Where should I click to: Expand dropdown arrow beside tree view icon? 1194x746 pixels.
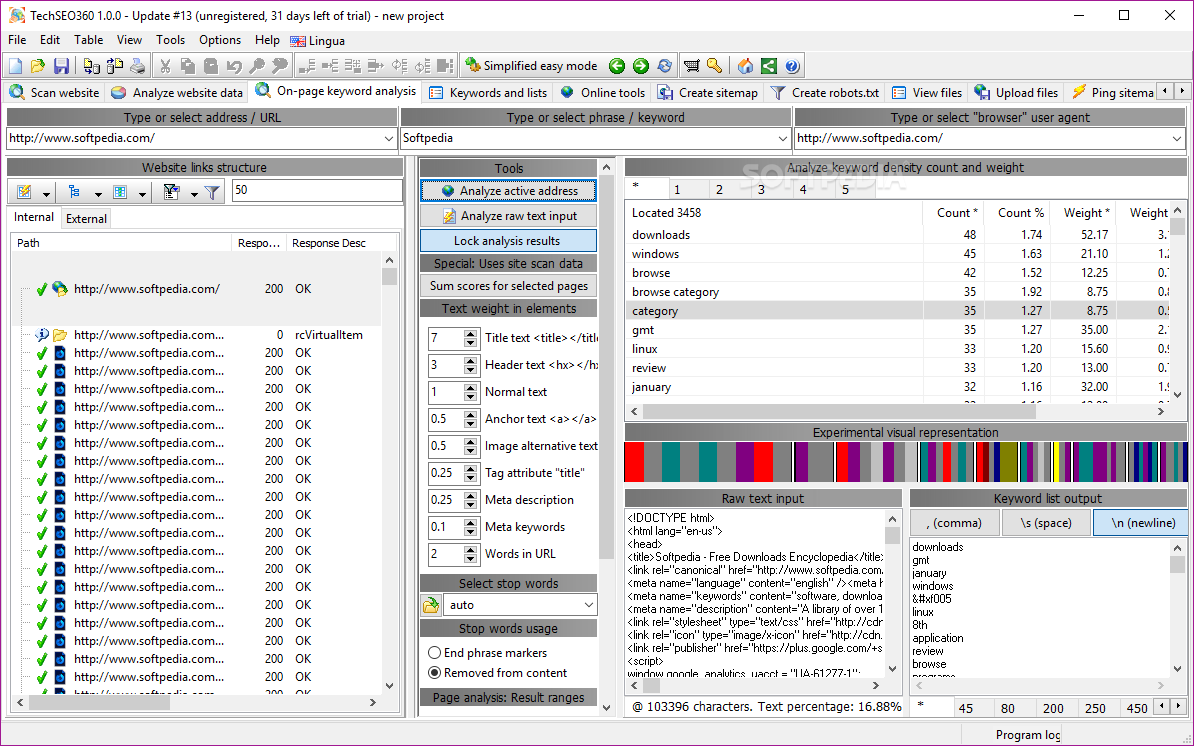pyautogui.click(x=97, y=194)
